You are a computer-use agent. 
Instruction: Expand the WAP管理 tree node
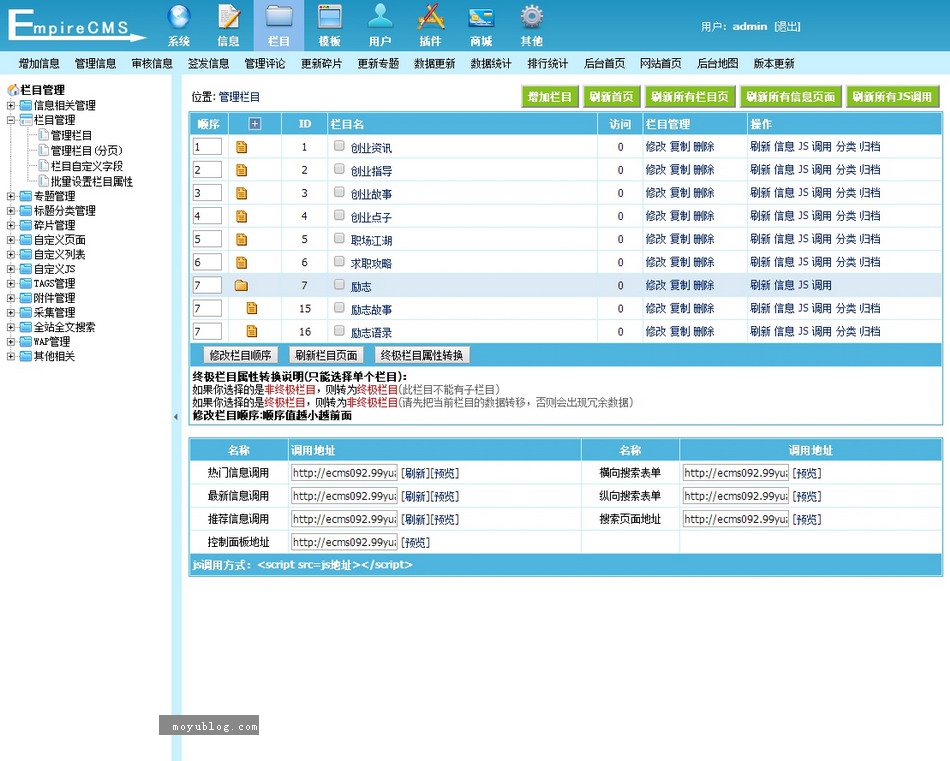pyautogui.click(x=10, y=342)
